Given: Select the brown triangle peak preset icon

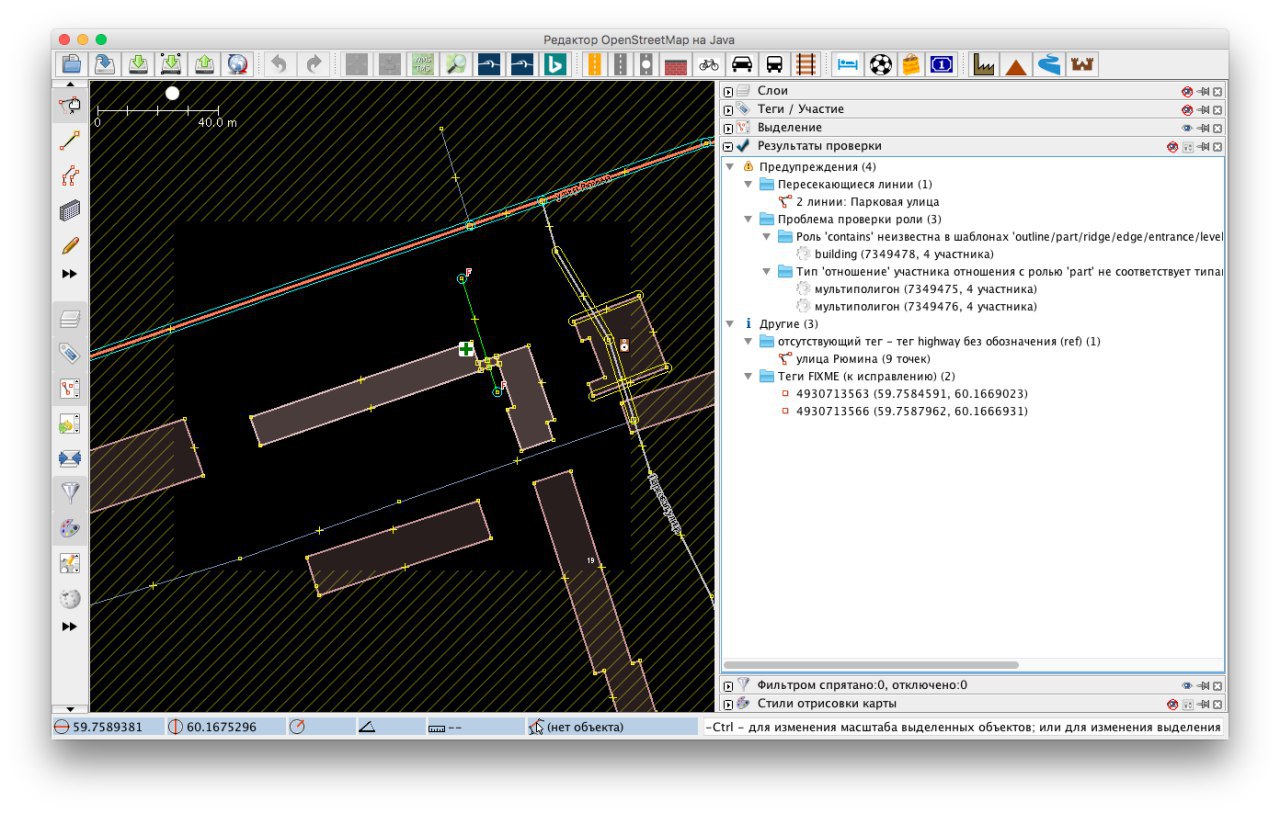Looking at the screenshot, I should point(1017,65).
